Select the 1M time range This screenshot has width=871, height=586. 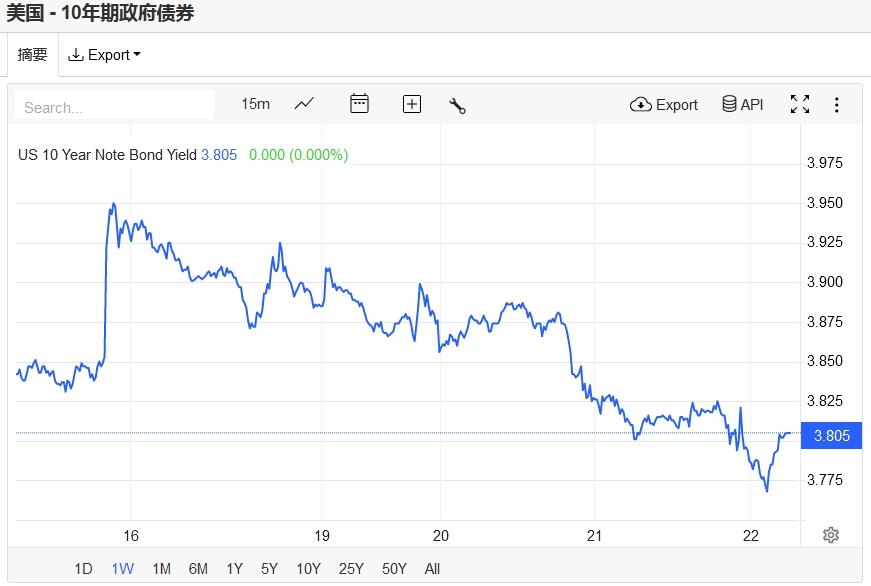tap(161, 569)
